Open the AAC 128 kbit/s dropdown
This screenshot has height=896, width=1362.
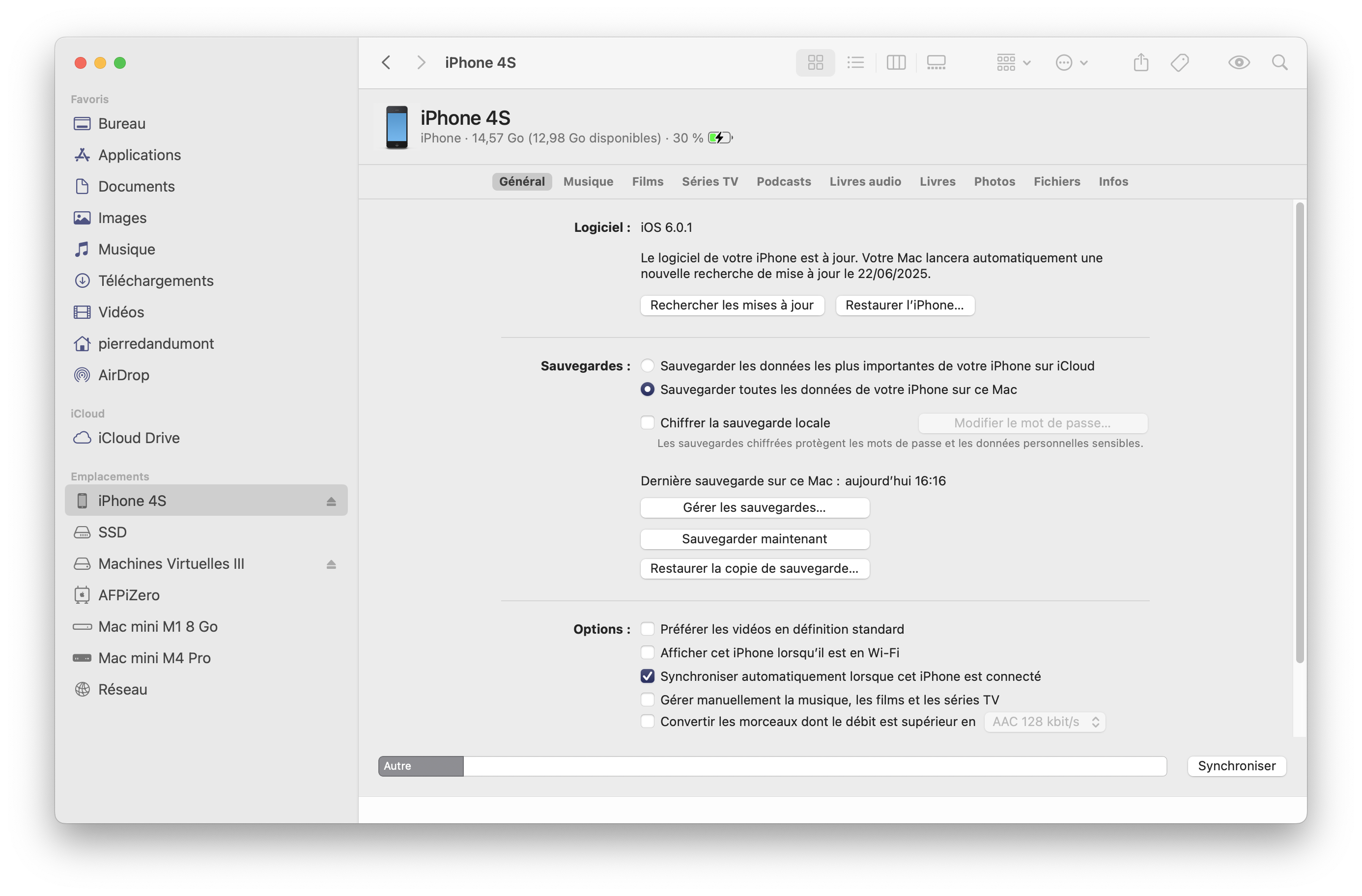(1045, 722)
